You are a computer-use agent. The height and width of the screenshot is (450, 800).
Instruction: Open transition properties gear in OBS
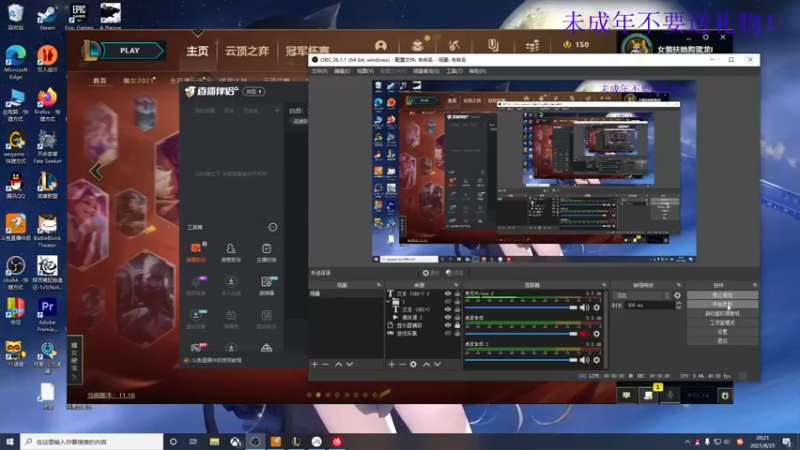tap(677, 295)
